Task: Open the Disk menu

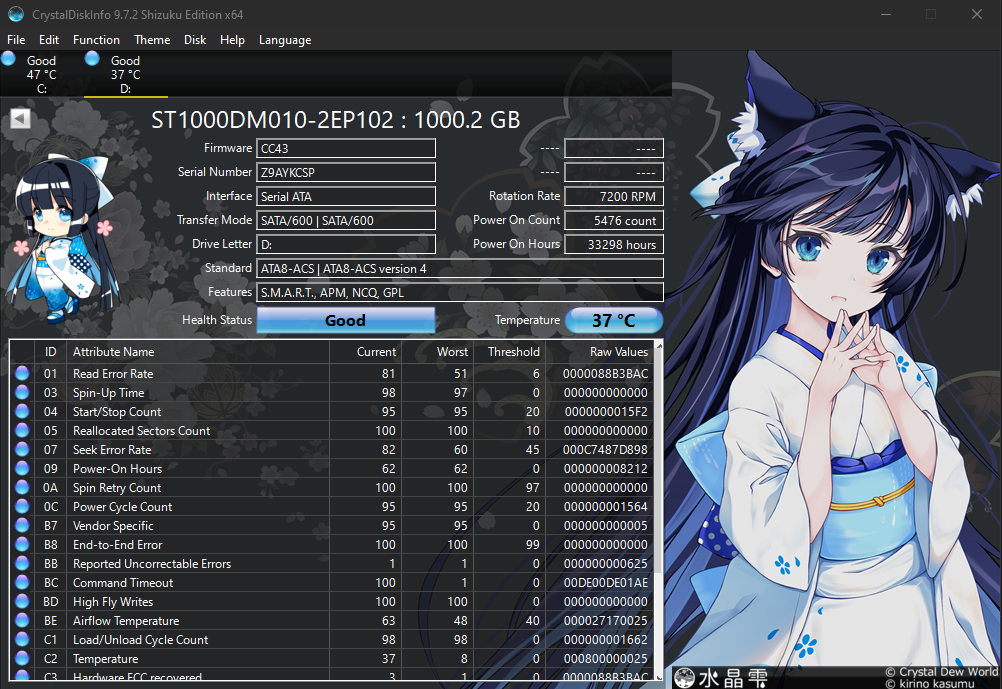Action: tap(195, 40)
